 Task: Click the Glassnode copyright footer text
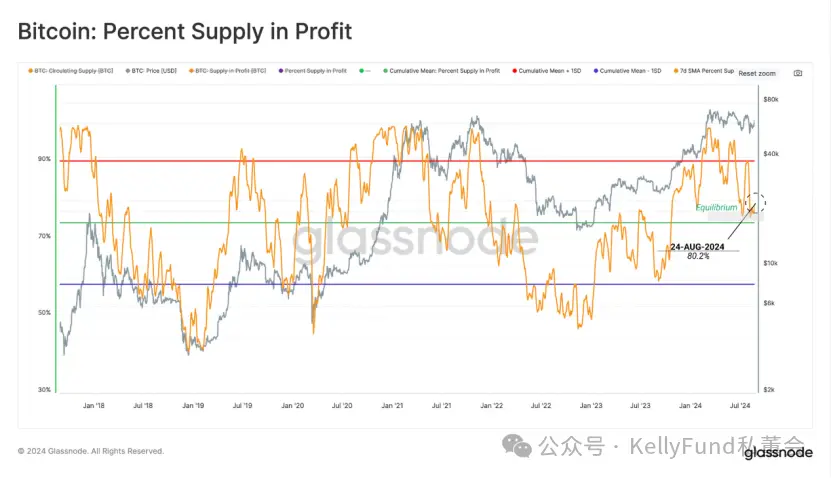91,451
